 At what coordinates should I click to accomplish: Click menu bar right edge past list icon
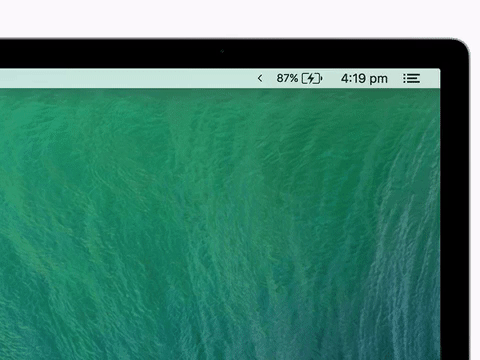click(431, 78)
